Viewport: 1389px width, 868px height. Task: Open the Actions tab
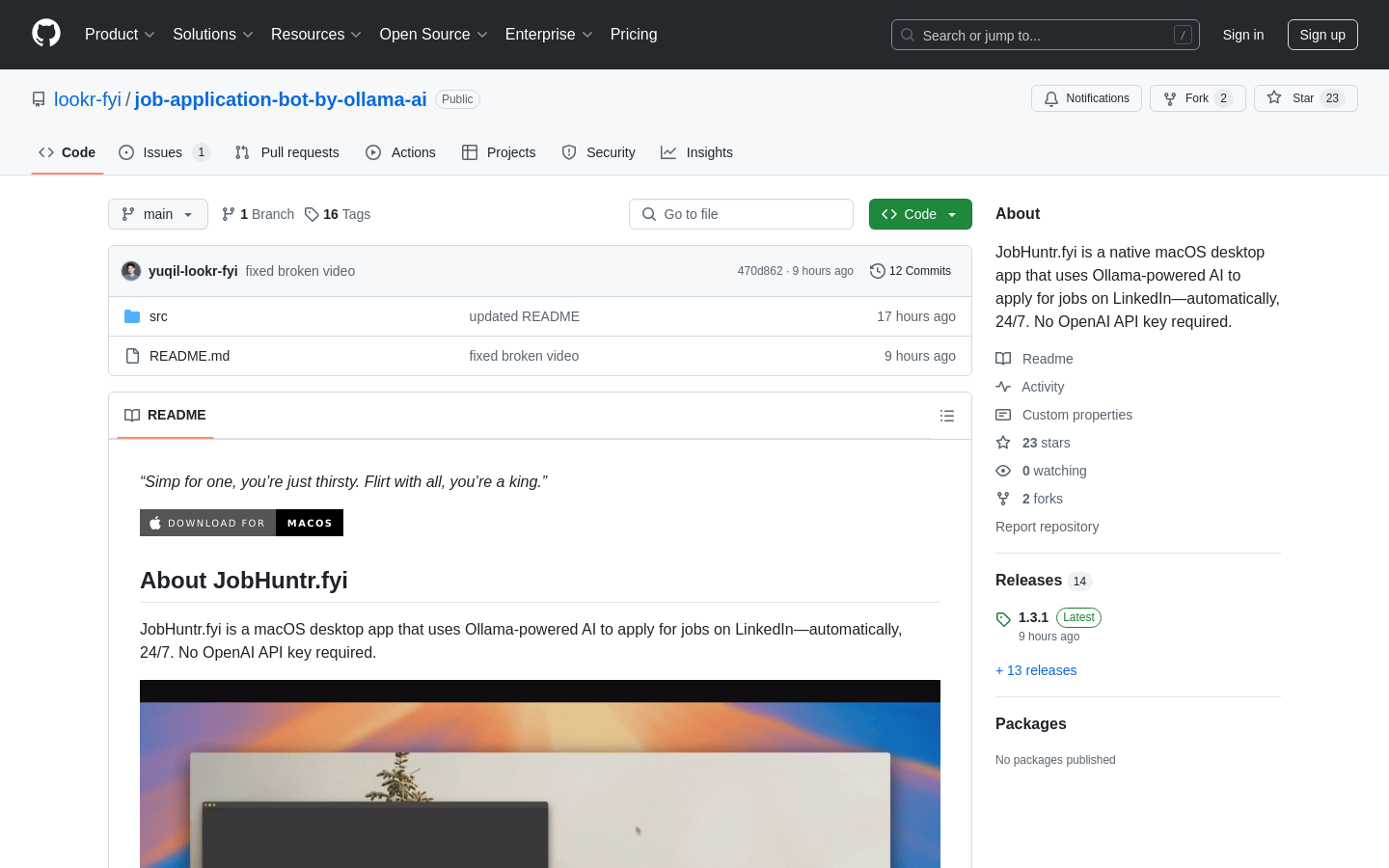pos(401,152)
